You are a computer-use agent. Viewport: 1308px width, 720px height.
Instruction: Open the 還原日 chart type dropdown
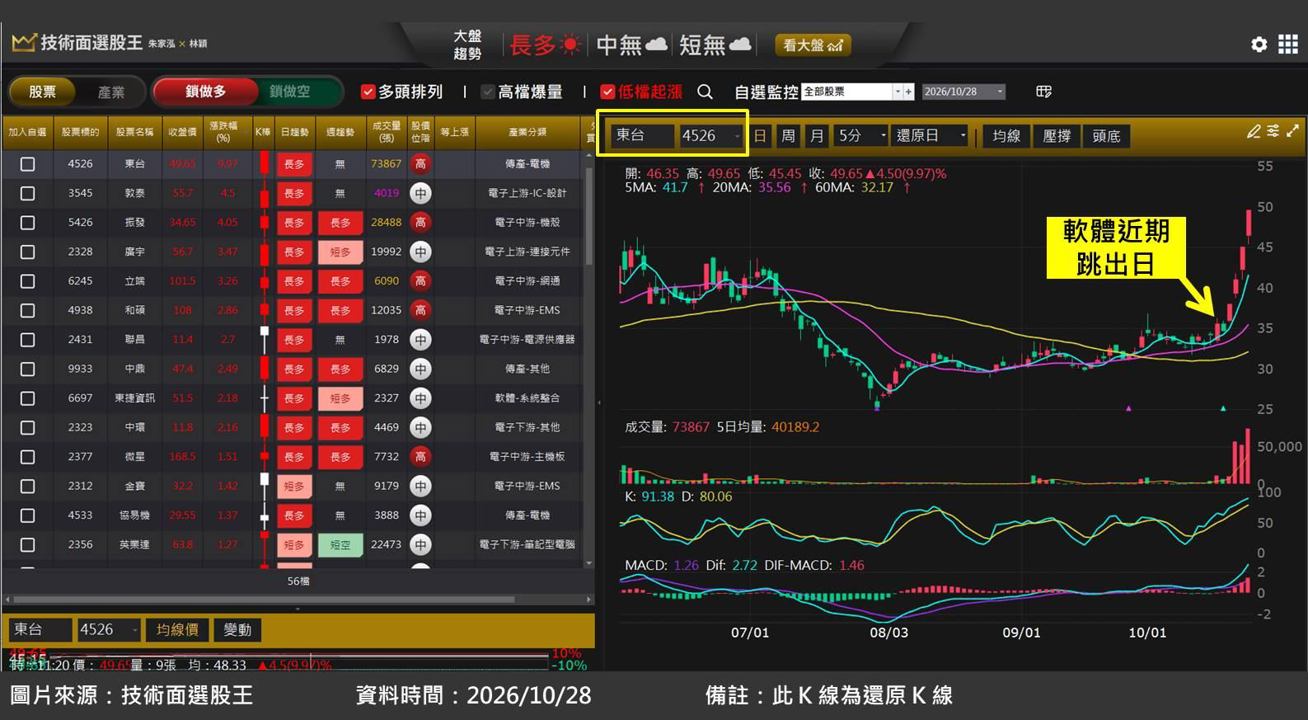click(931, 135)
